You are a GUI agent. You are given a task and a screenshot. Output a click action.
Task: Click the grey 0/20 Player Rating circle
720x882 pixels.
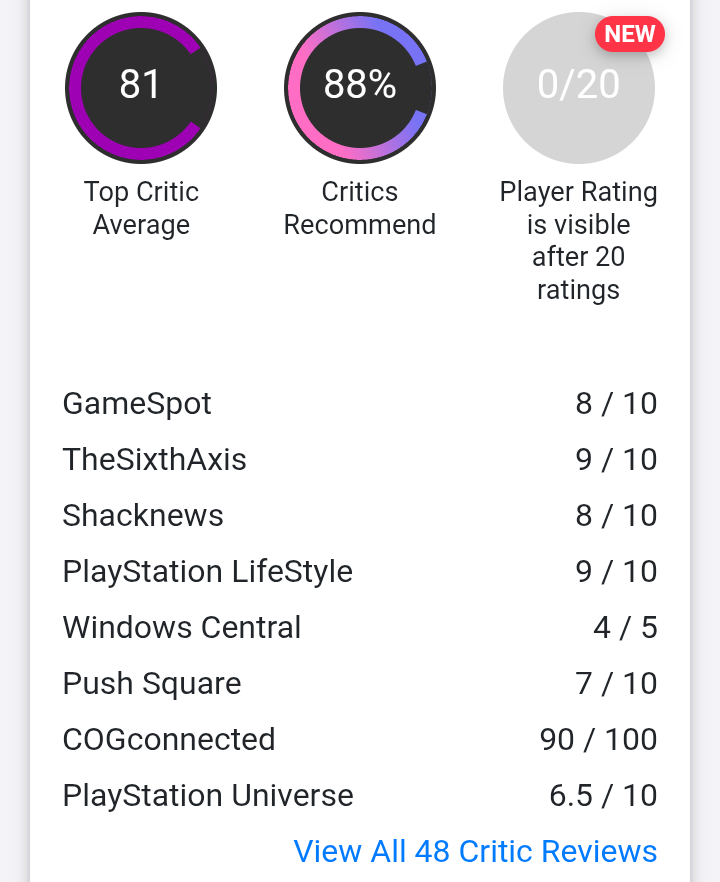pyautogui.click(x=578, y=88)
